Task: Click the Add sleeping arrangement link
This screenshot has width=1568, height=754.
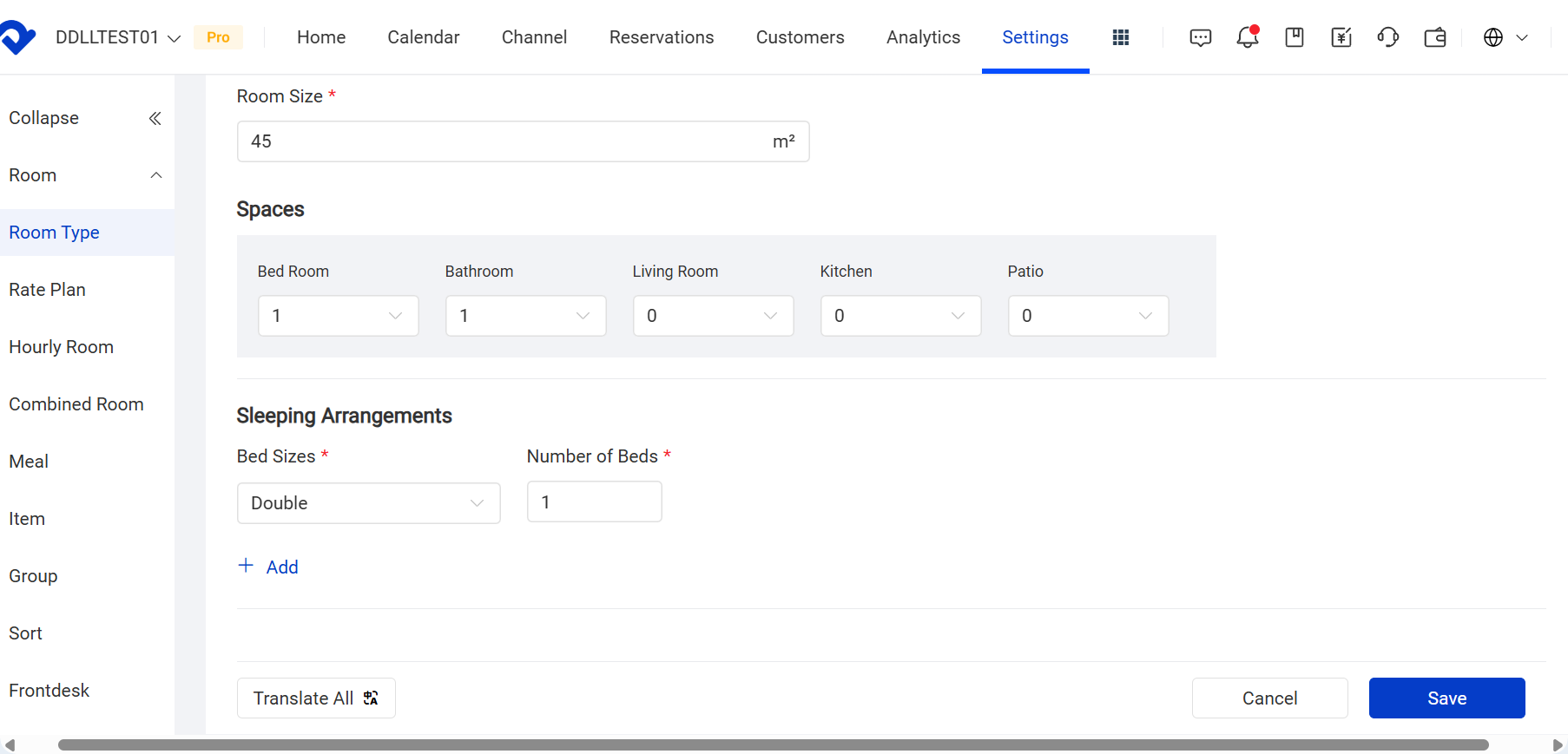Action: pos(268,567)
